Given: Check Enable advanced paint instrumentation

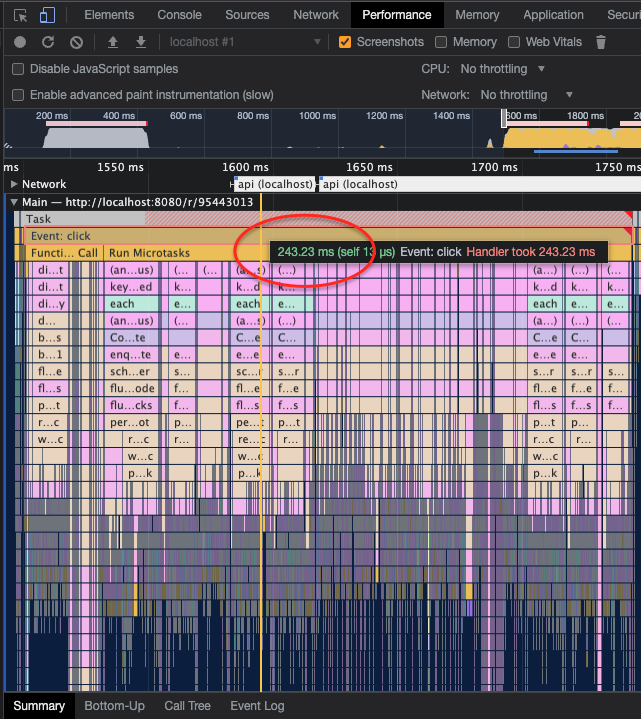Looking at the screenshot, I should pos(18,95).
